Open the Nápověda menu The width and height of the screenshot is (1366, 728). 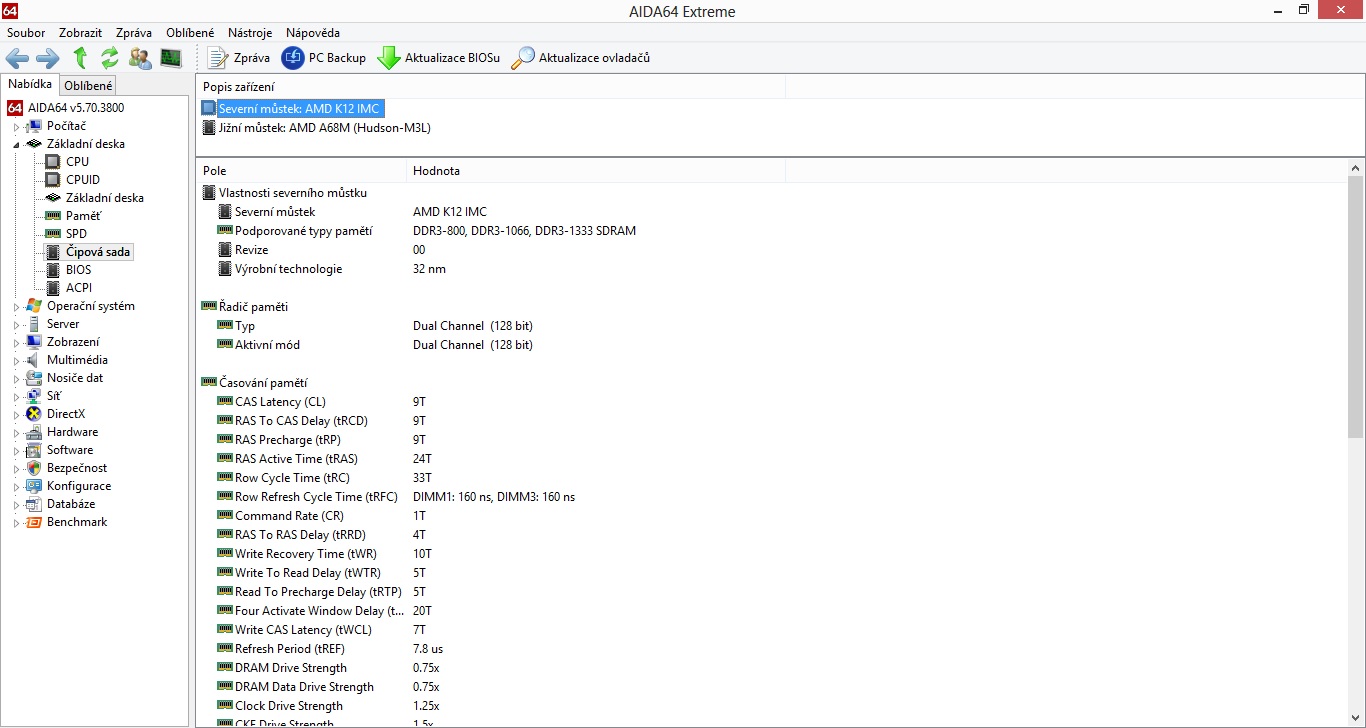click(x=313, y=33)
